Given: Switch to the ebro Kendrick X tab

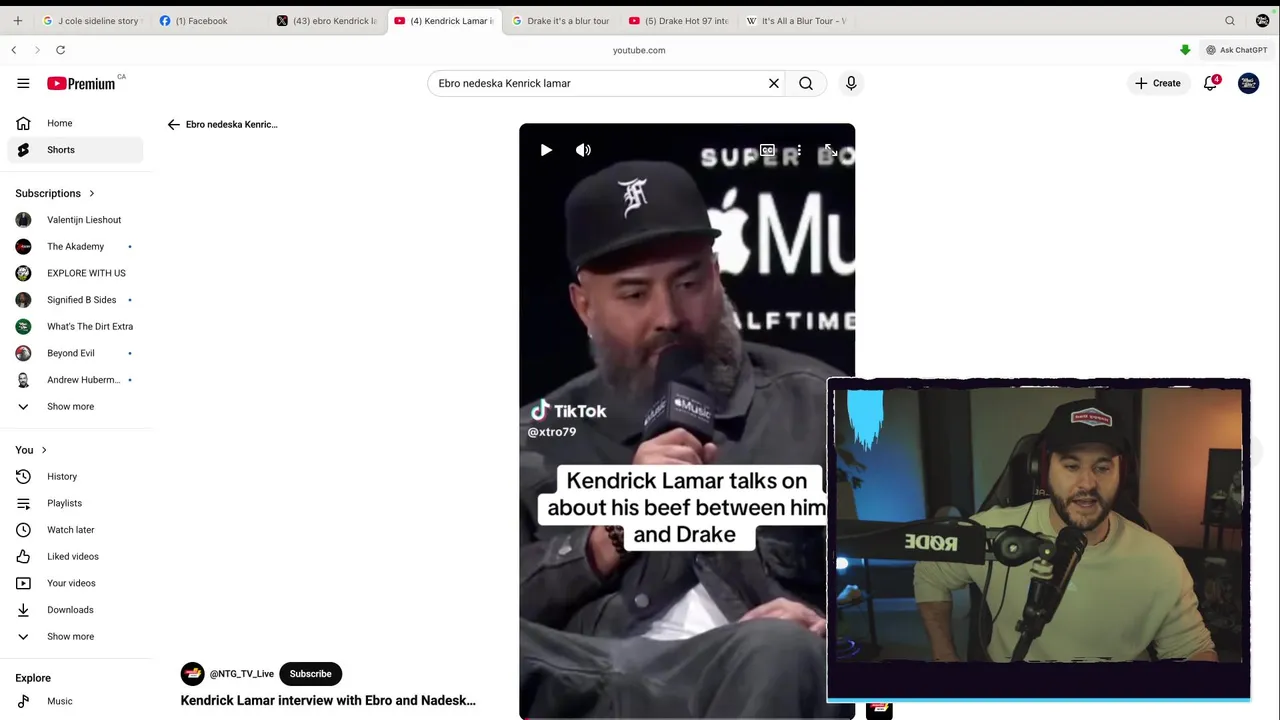Looking at the screenshot, I should 327,20.
